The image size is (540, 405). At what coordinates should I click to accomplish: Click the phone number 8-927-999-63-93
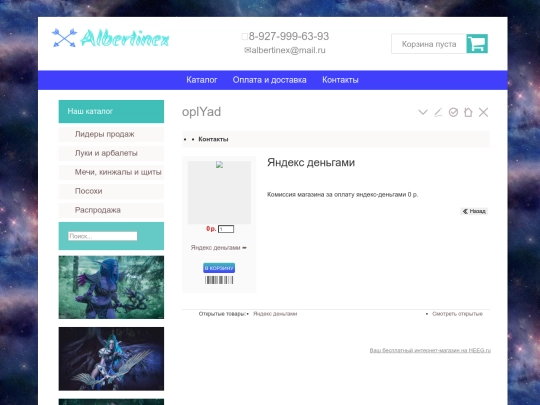coord(289,36)
